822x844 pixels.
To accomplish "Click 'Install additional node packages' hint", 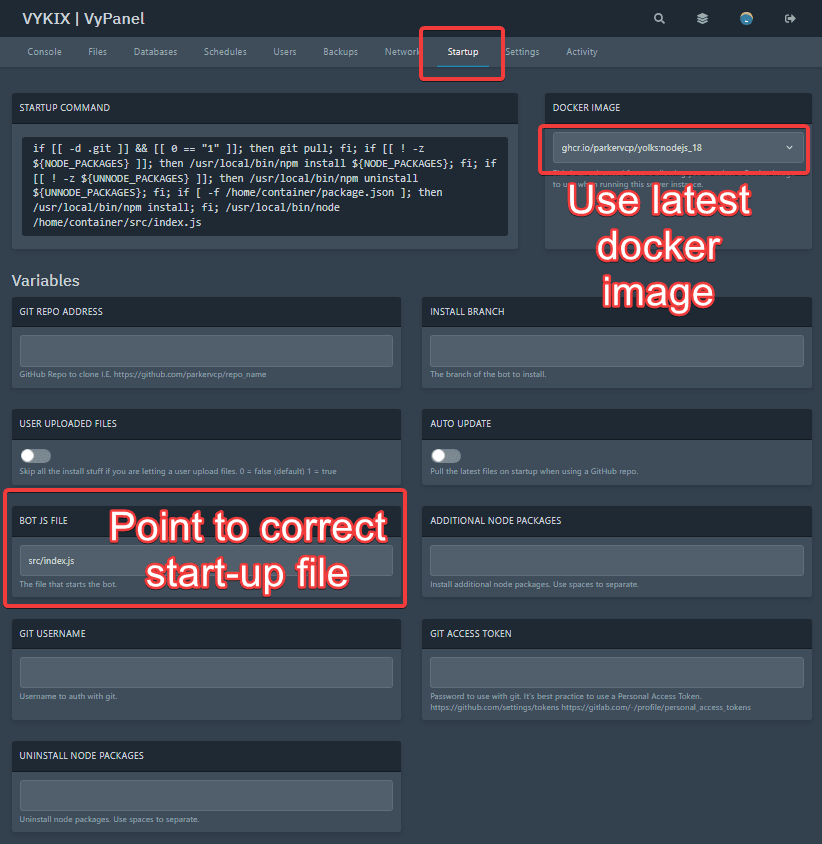I will click(x=534, y=584).
